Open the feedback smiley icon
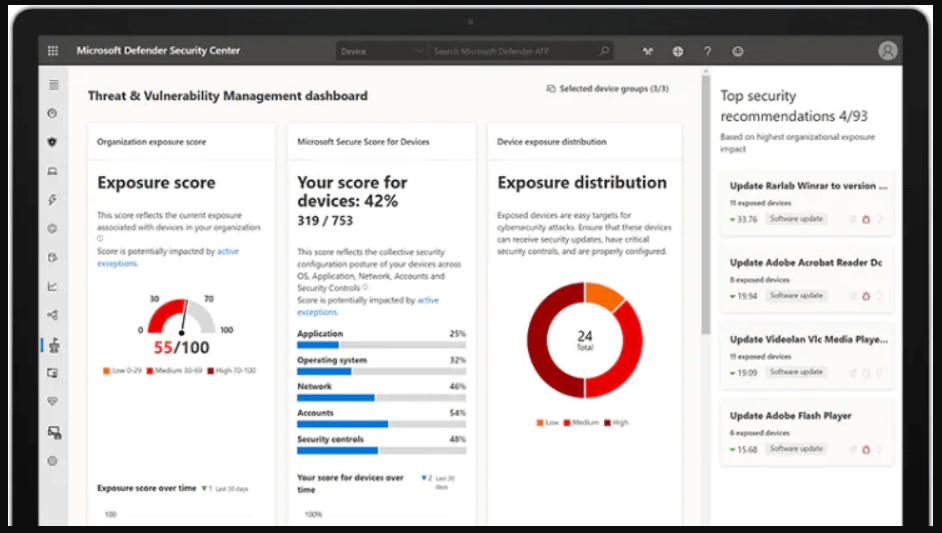942x533 pixels. (738, 51)
